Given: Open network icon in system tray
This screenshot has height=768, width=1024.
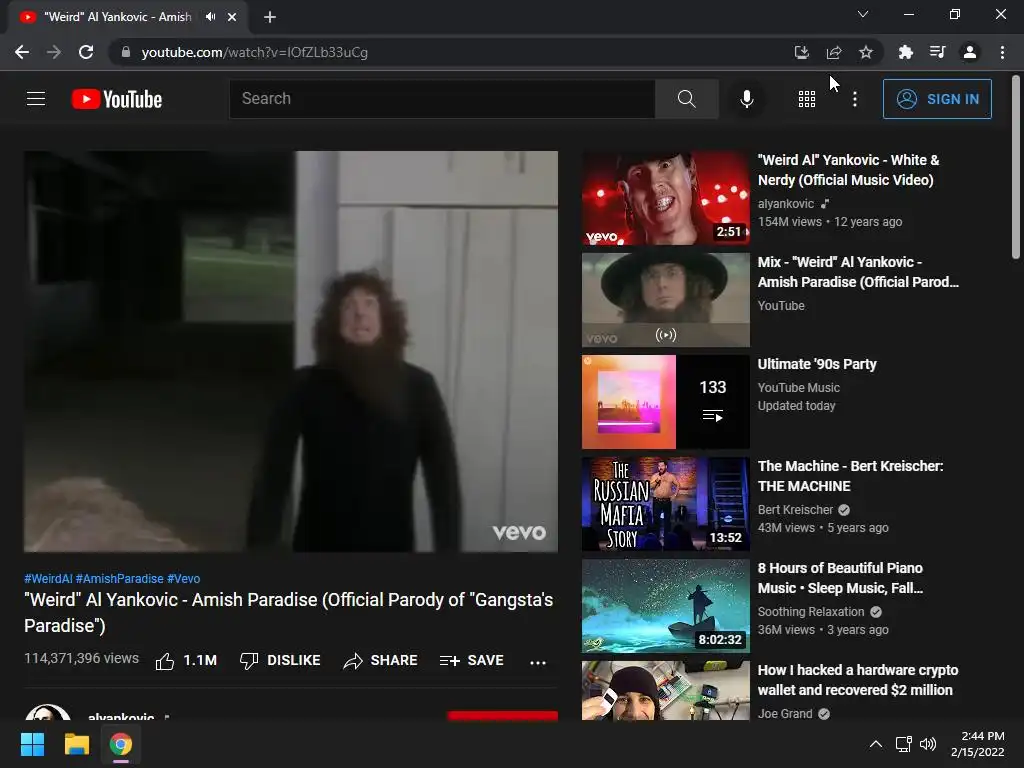Looking at the screenshot, I should (x=903, y=744).
